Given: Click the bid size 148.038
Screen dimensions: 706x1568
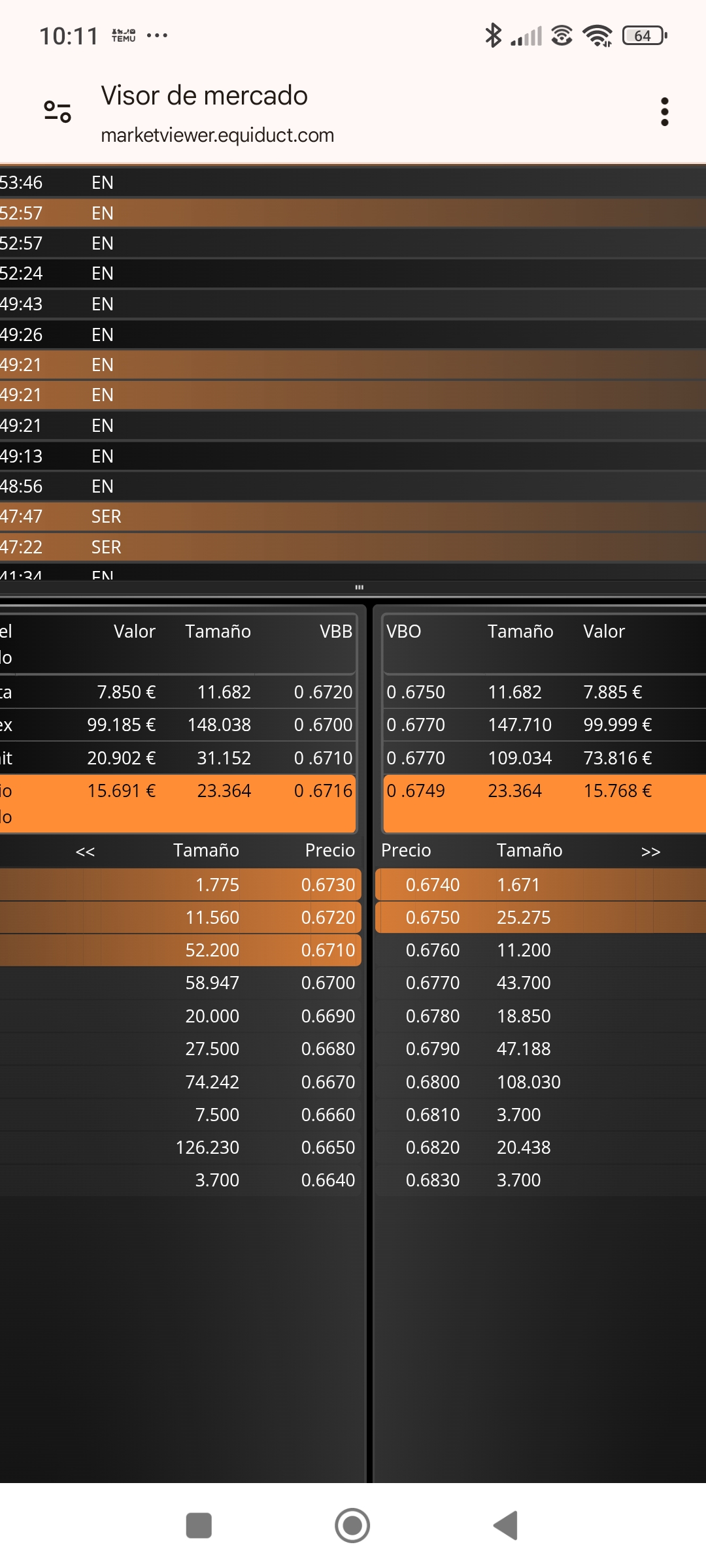Looking at the screenshot, I should coord(219,725).
